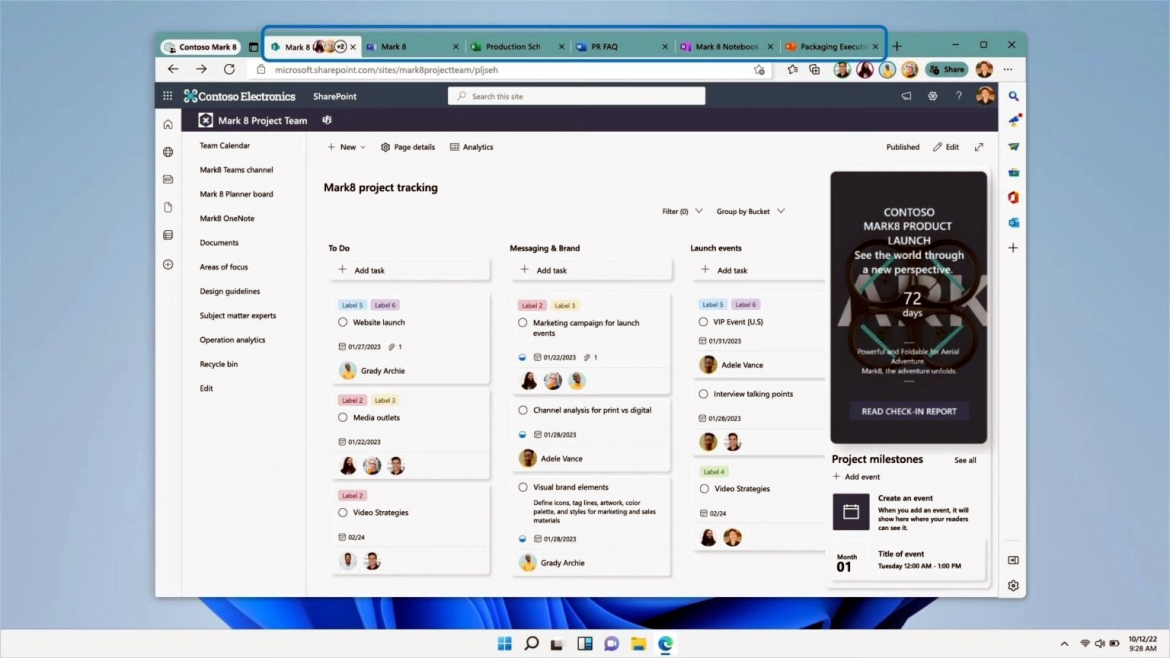
Task: Open the help question mark icon
Action: pos(959,96)
